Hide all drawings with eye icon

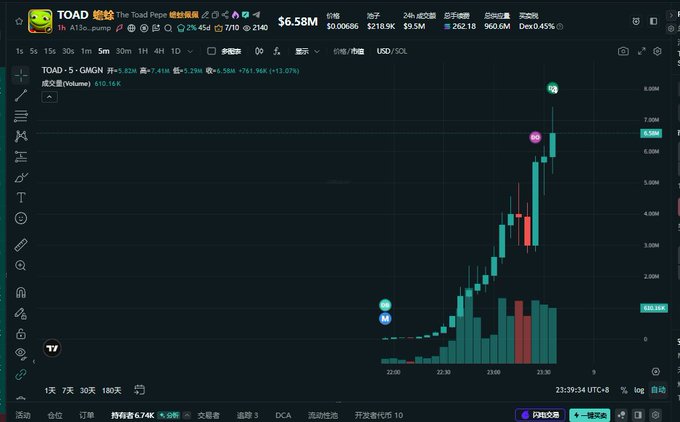(x=21, y=353)
